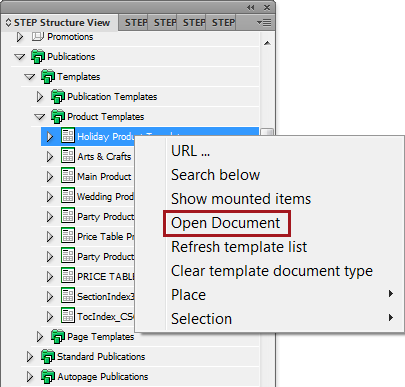The width and height of the screenshot is (405, 387).
Task: Collapse panel with the double-arrow icon
Action: click(x=250, y=7)
